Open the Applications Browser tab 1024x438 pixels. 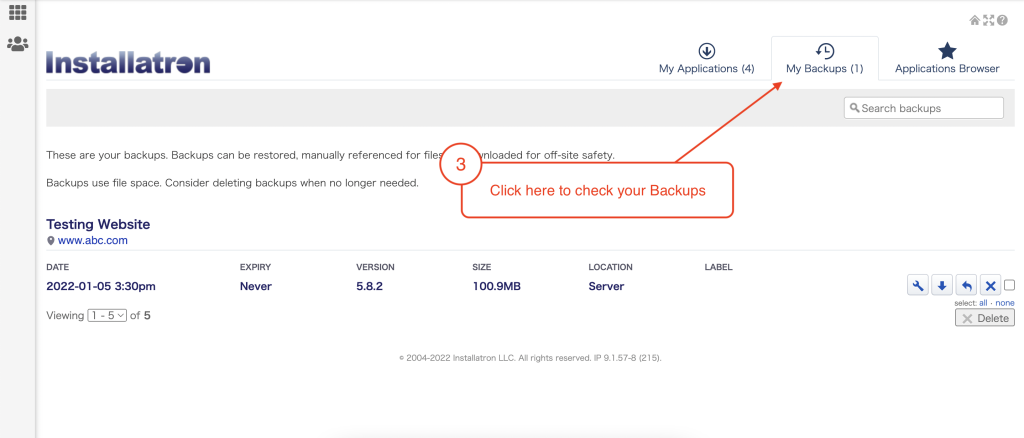coord(947,59)
